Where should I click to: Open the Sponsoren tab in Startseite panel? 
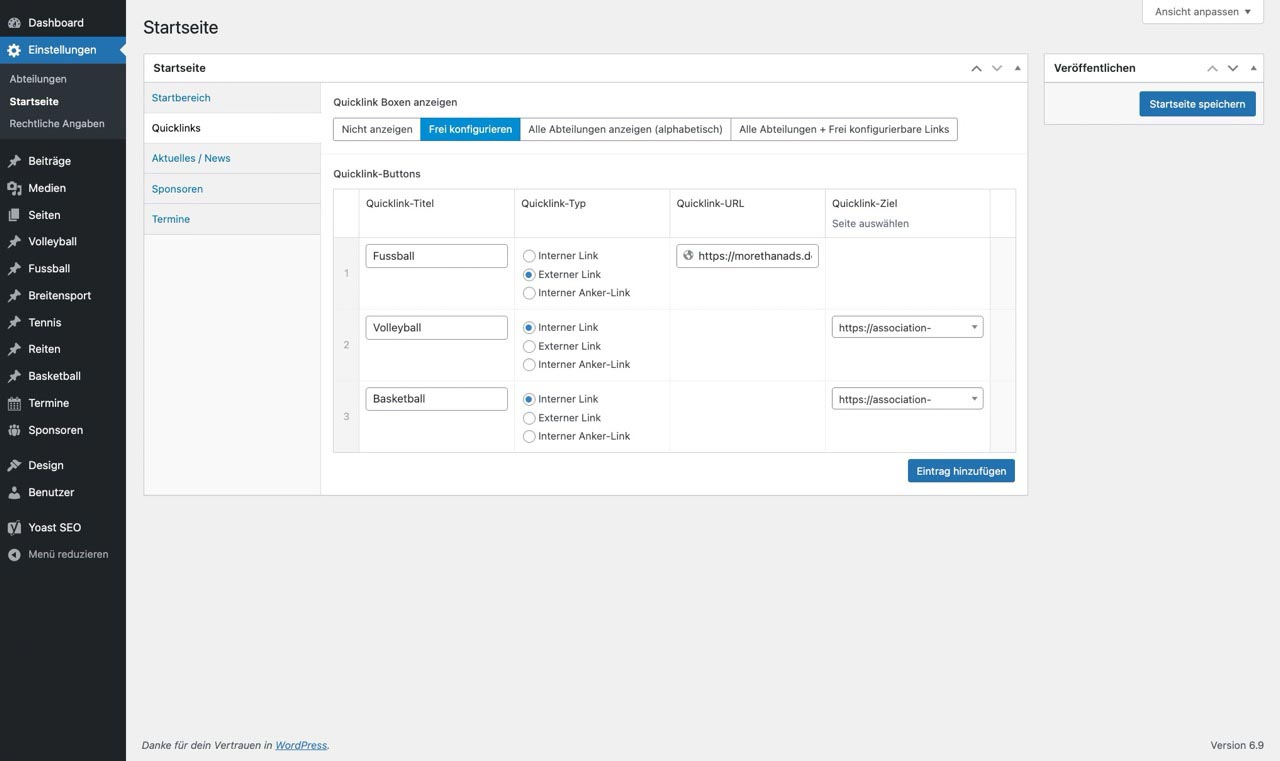coord(177,189)
